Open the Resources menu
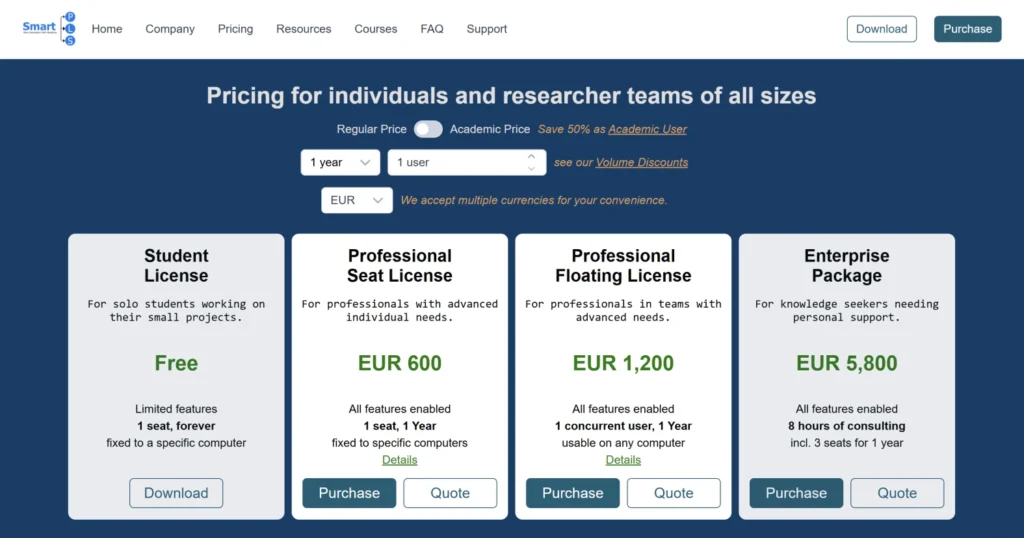Image resolution: width=1024 pixels, height=538 pixels. [x=304, y=29]
